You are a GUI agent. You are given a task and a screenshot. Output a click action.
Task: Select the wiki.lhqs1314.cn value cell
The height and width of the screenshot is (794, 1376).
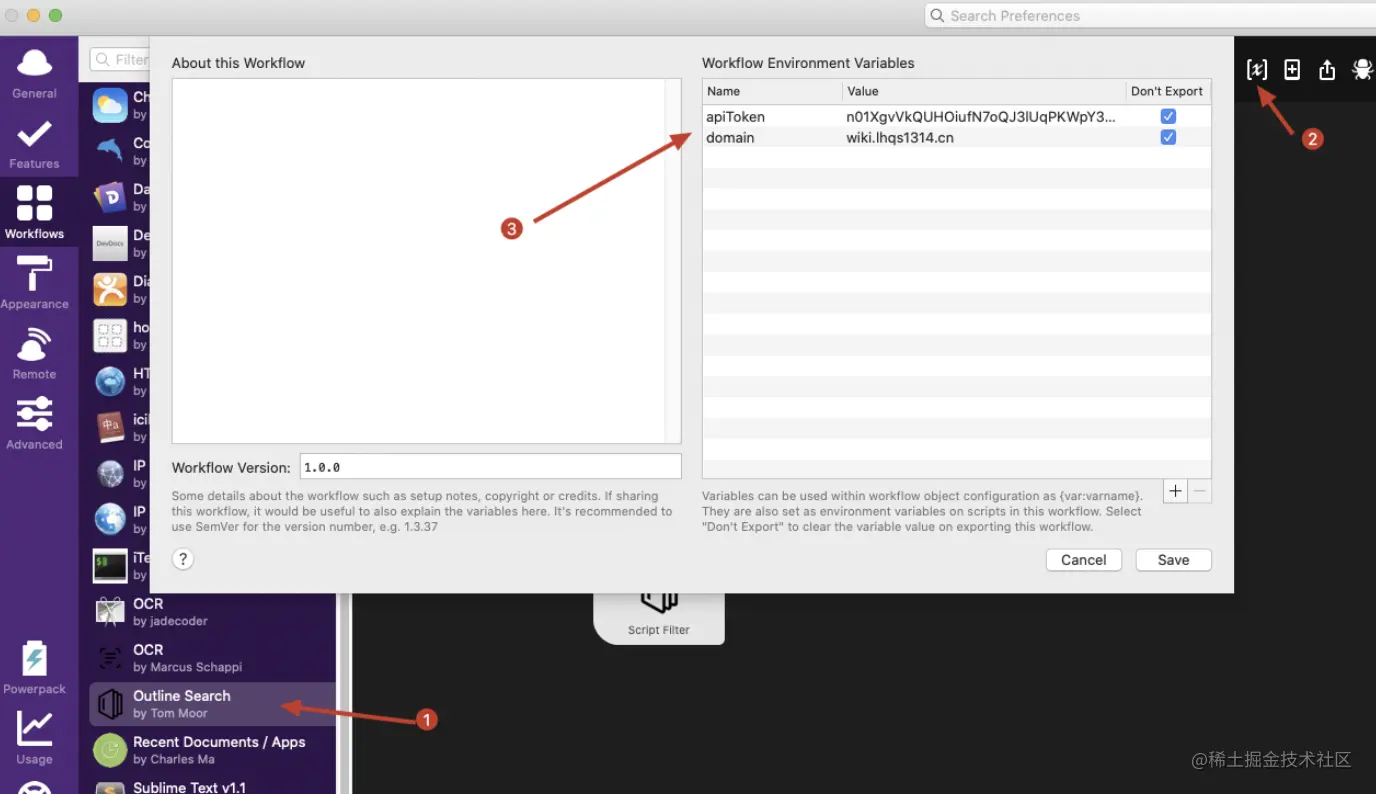[900, 138]
